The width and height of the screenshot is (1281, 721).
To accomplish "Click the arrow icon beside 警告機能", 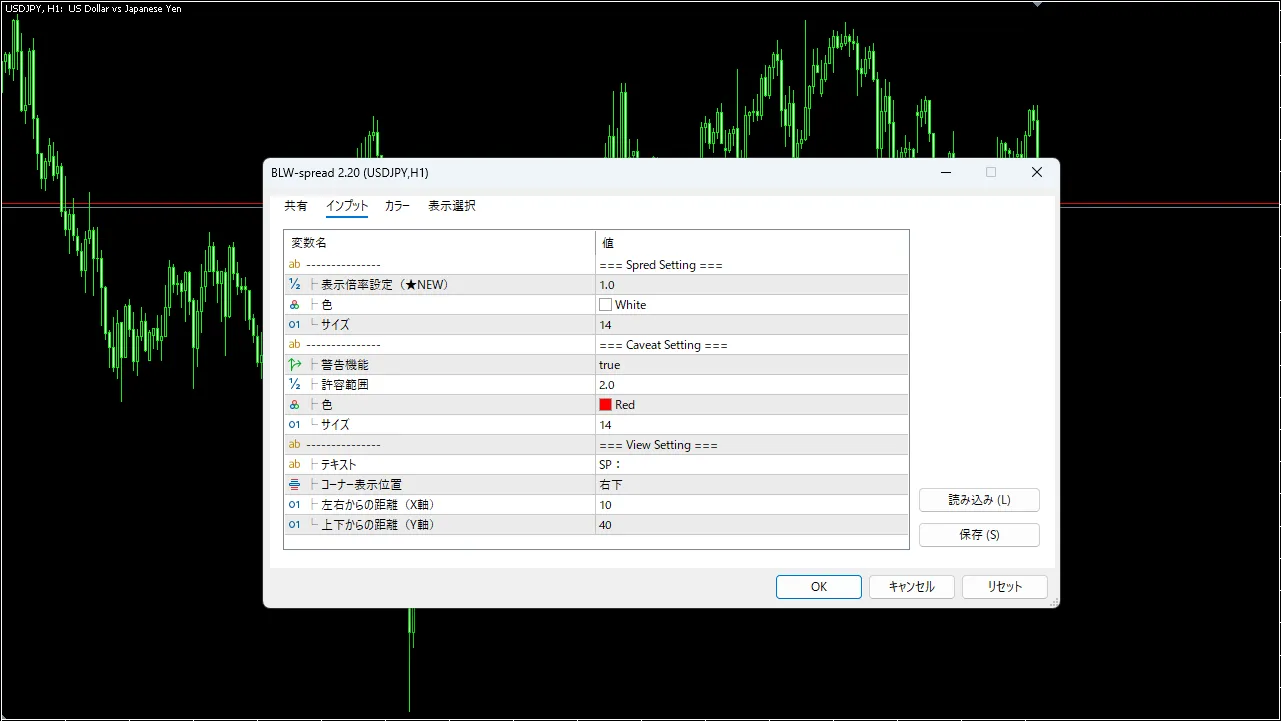I will click(x=294, y=365).
